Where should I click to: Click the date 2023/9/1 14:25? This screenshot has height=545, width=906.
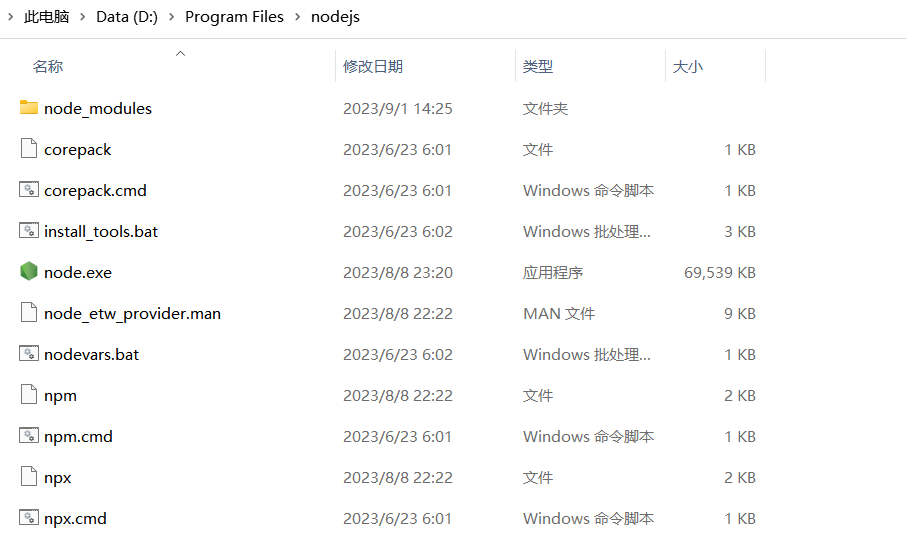tap(398, 109)
